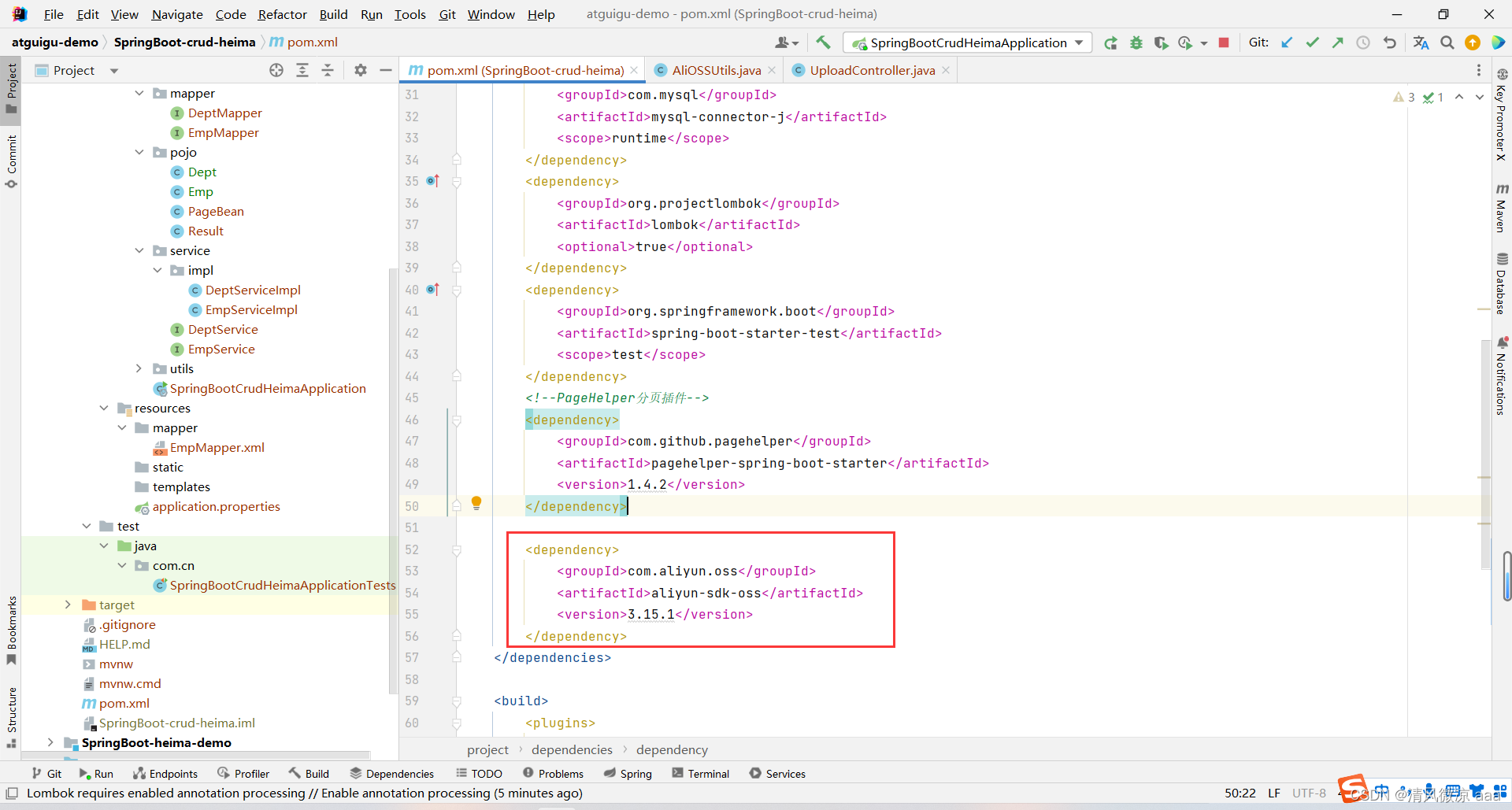The width and height of the screenshot is (1512, 810).
Task: Click gutter marker on line 35
Action: tap(432, 181)
